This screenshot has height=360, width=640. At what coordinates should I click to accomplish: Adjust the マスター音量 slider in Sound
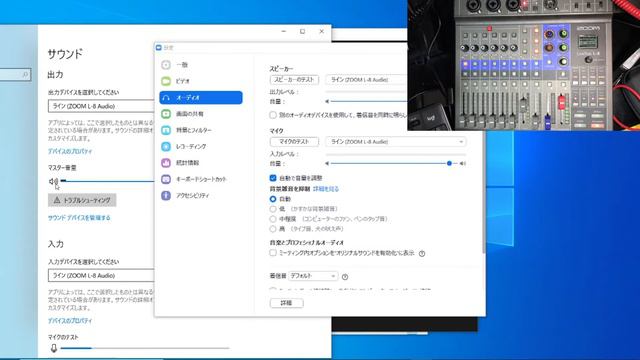pos(107,181)
